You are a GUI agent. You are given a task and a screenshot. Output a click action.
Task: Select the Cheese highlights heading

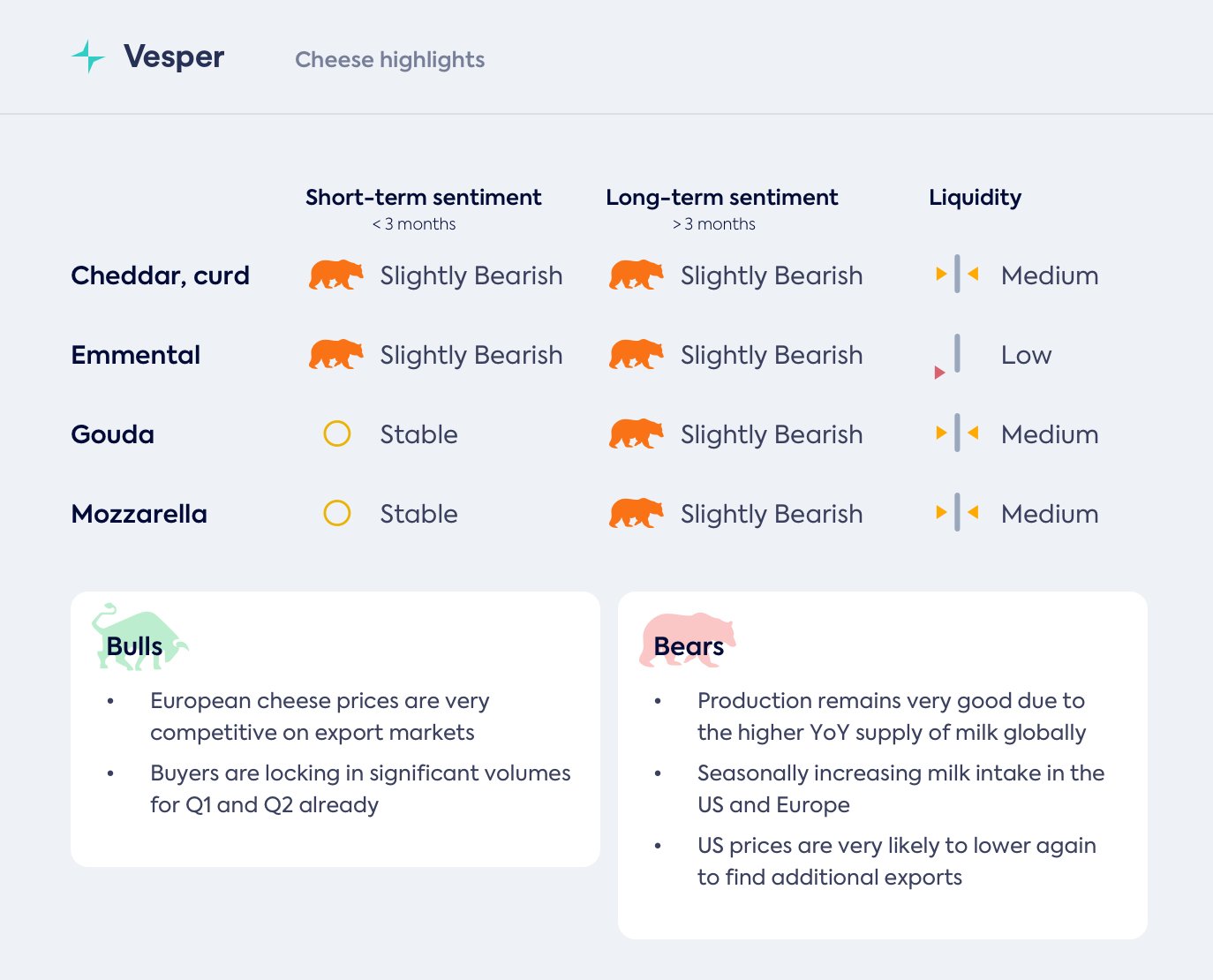[389, 60]
